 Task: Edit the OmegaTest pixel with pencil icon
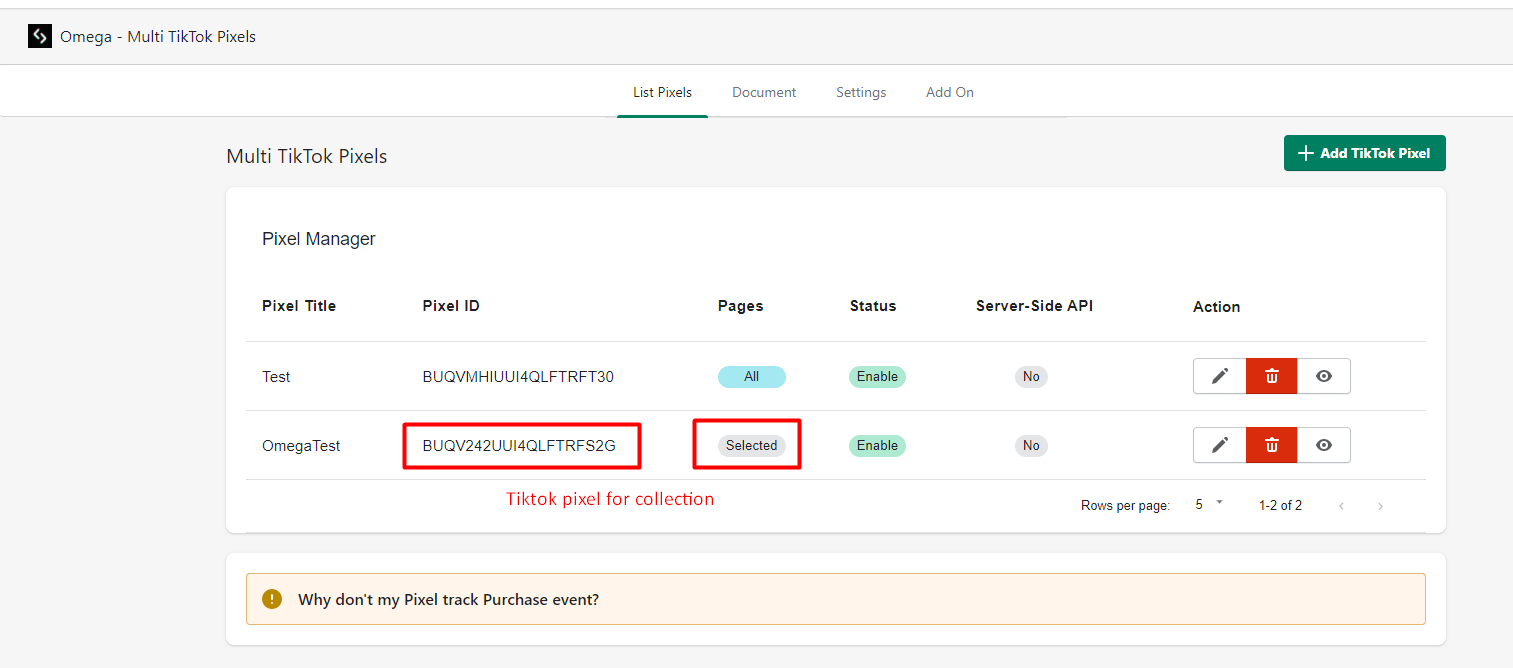point(1220,445)
